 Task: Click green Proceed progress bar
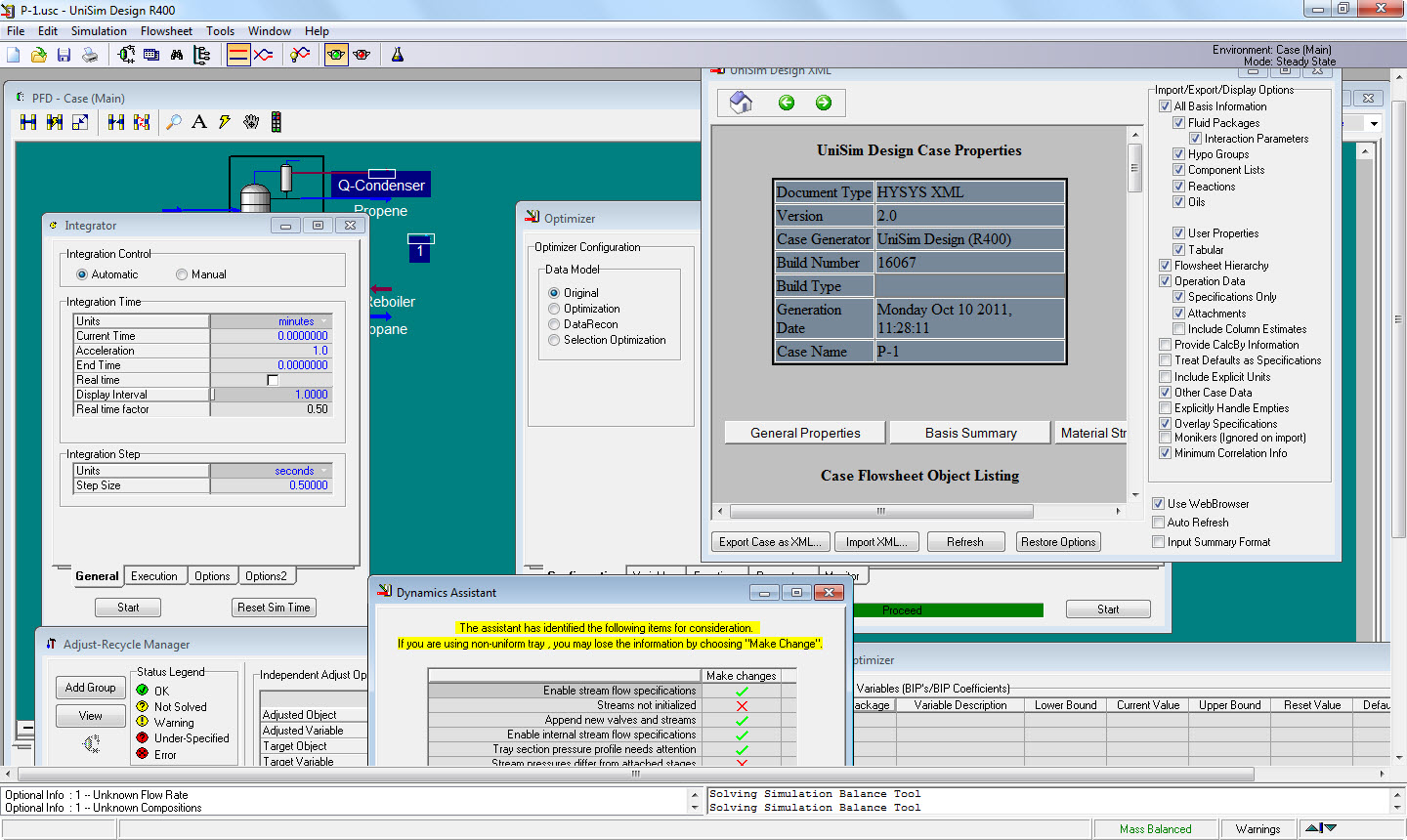946,610
